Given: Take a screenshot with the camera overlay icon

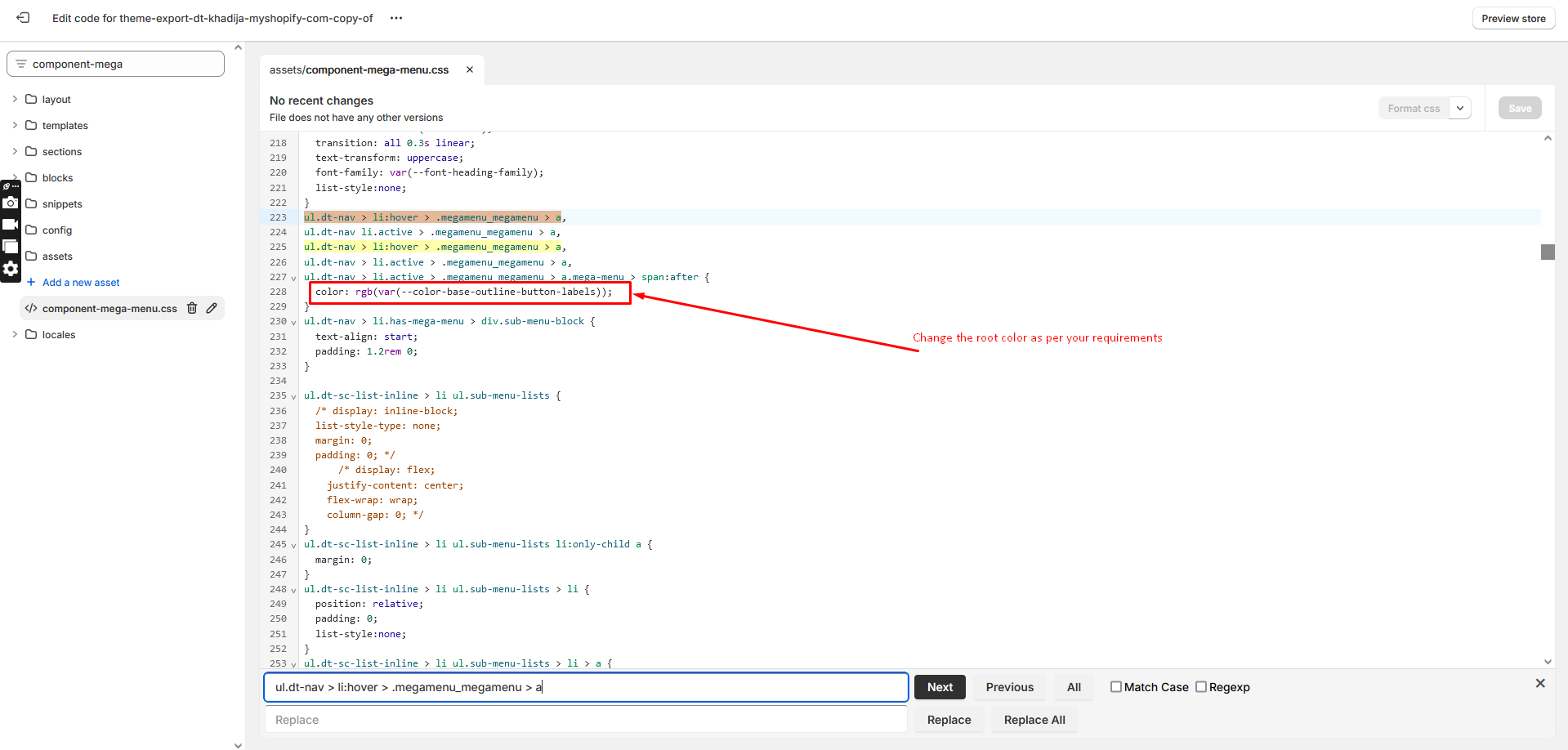Looking at the screenshot, I should [x=11, y=203].
